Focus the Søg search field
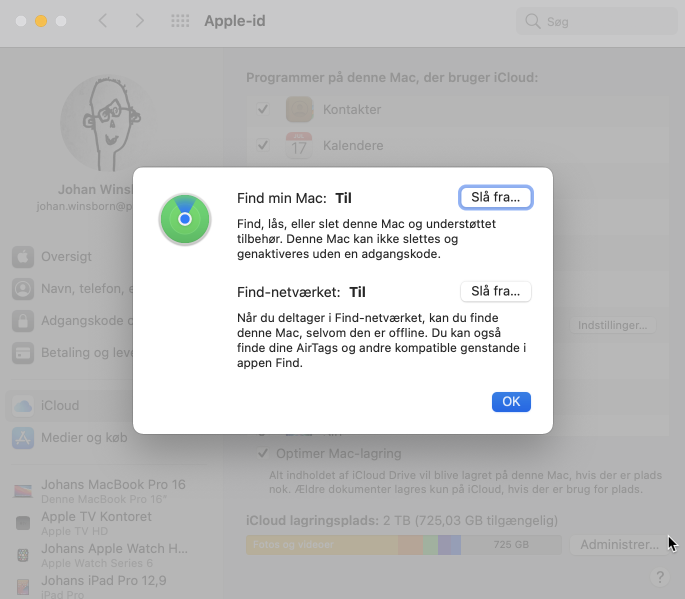This screenshot has height=599, width=685. click(x=596, y=21)
